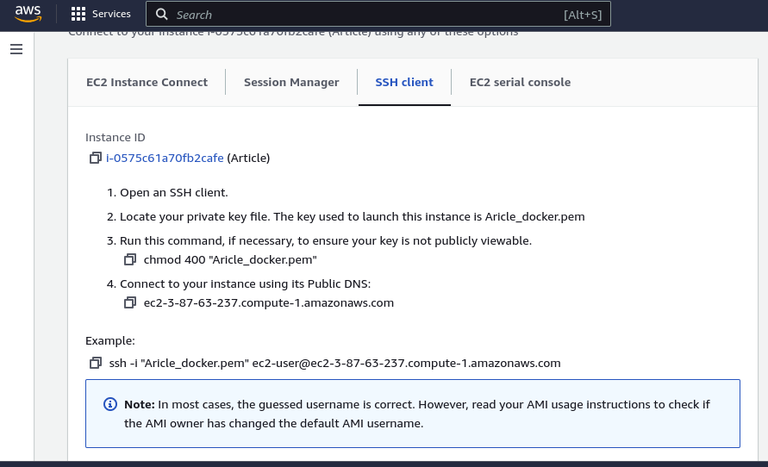Open instance i-0575c61a70fb2cafe link
The image size is (768, 467).
click(x=165, y=158)
